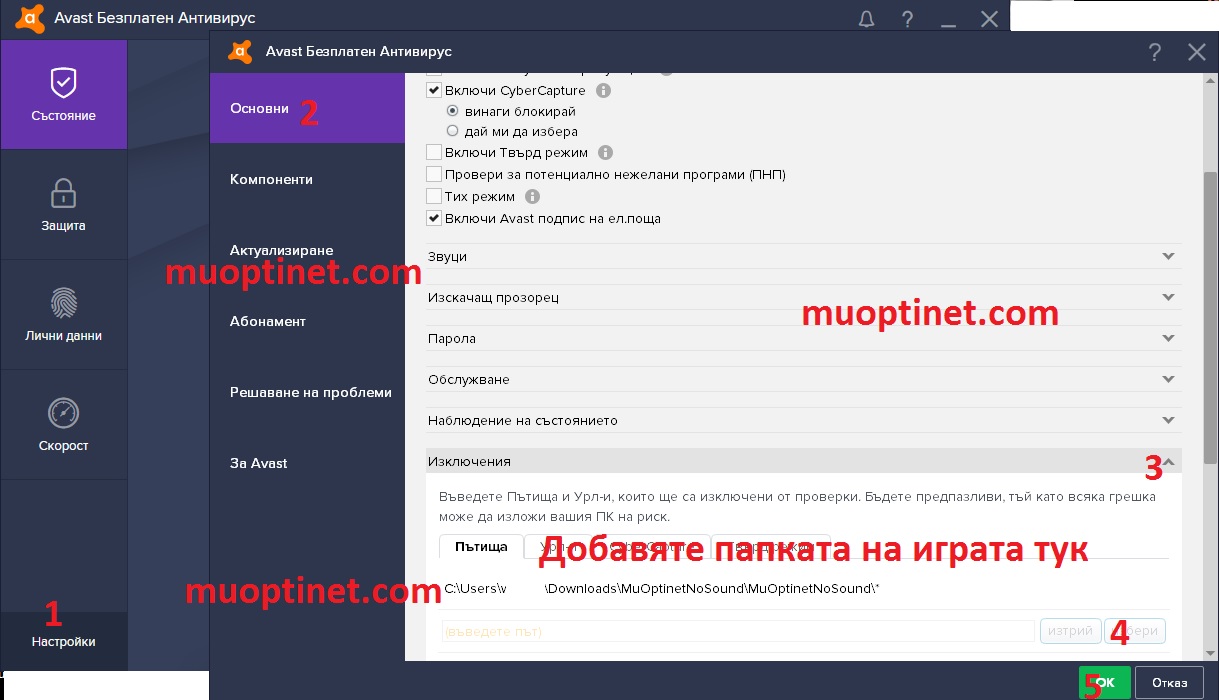Open the Лични данни fingerprint section
Image resolution: width=1219 pixels, height=700 pixels.
[64, 315]
